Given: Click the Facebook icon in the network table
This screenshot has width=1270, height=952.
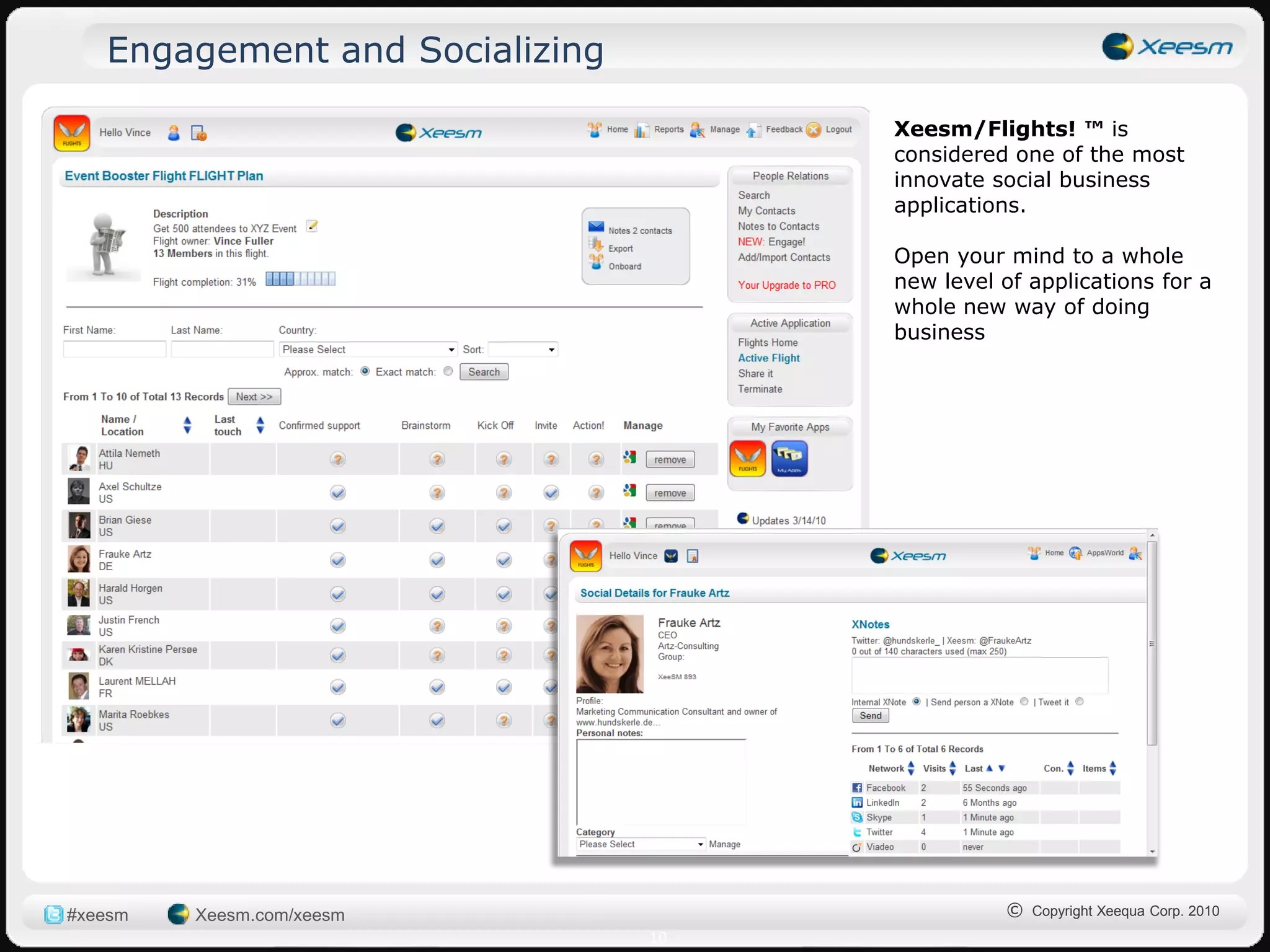Looking at the screenshot, I should pos(857,788).
